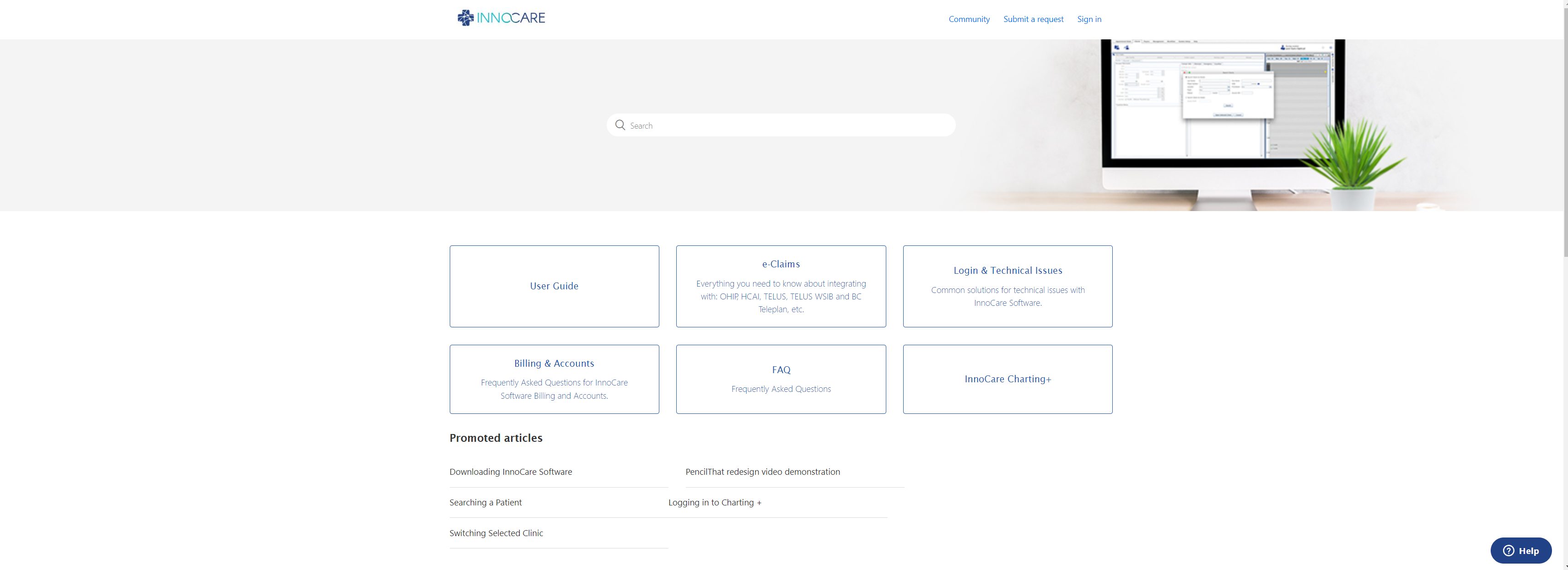The image size is (1568, 570).
Task: Click the Promoted articles heading
Action: [x=496, y=438]
